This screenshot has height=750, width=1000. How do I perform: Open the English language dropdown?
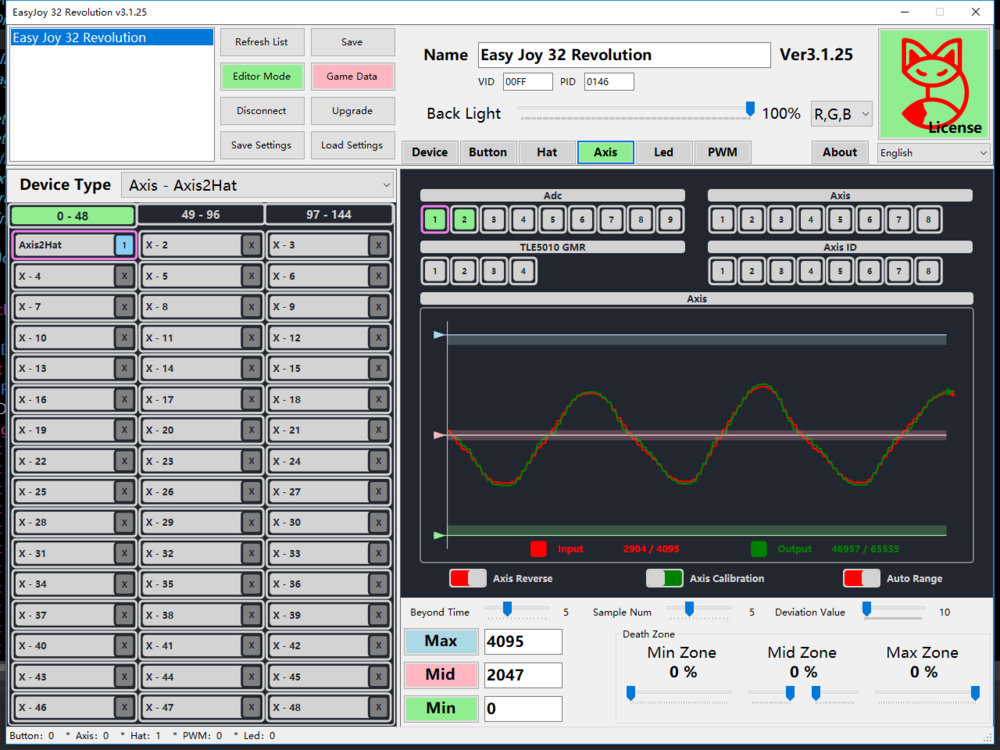coord(933,153)
